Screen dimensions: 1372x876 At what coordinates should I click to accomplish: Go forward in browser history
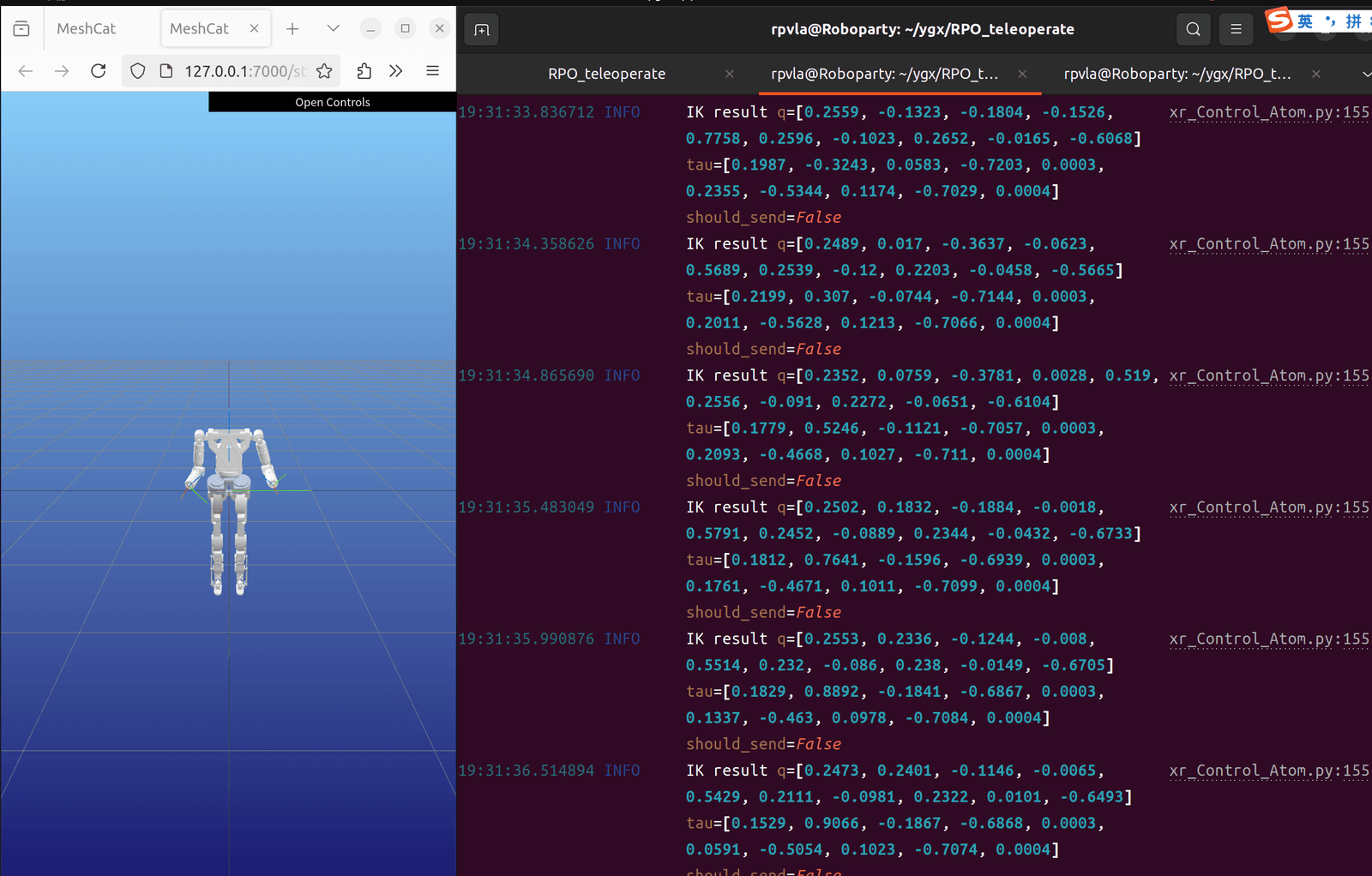coord(62,71)
